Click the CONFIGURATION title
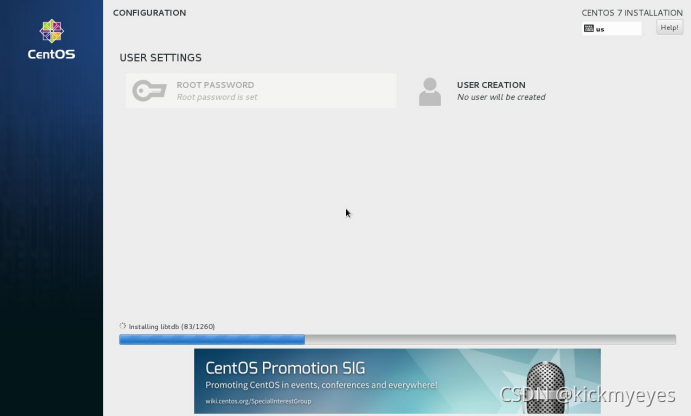Viewport: 691px width, 416px height. 149,13
